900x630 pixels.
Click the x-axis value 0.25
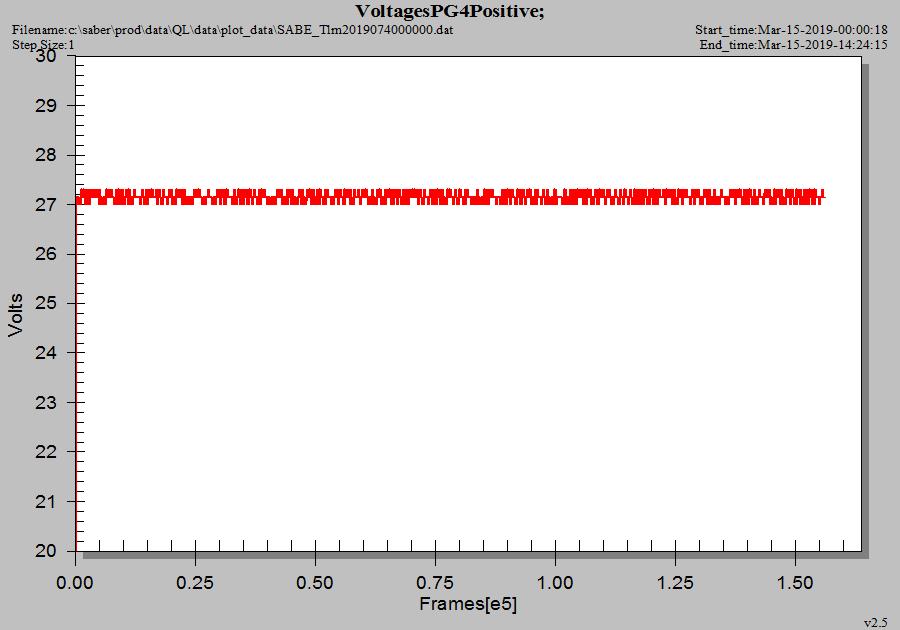(195, 583)
